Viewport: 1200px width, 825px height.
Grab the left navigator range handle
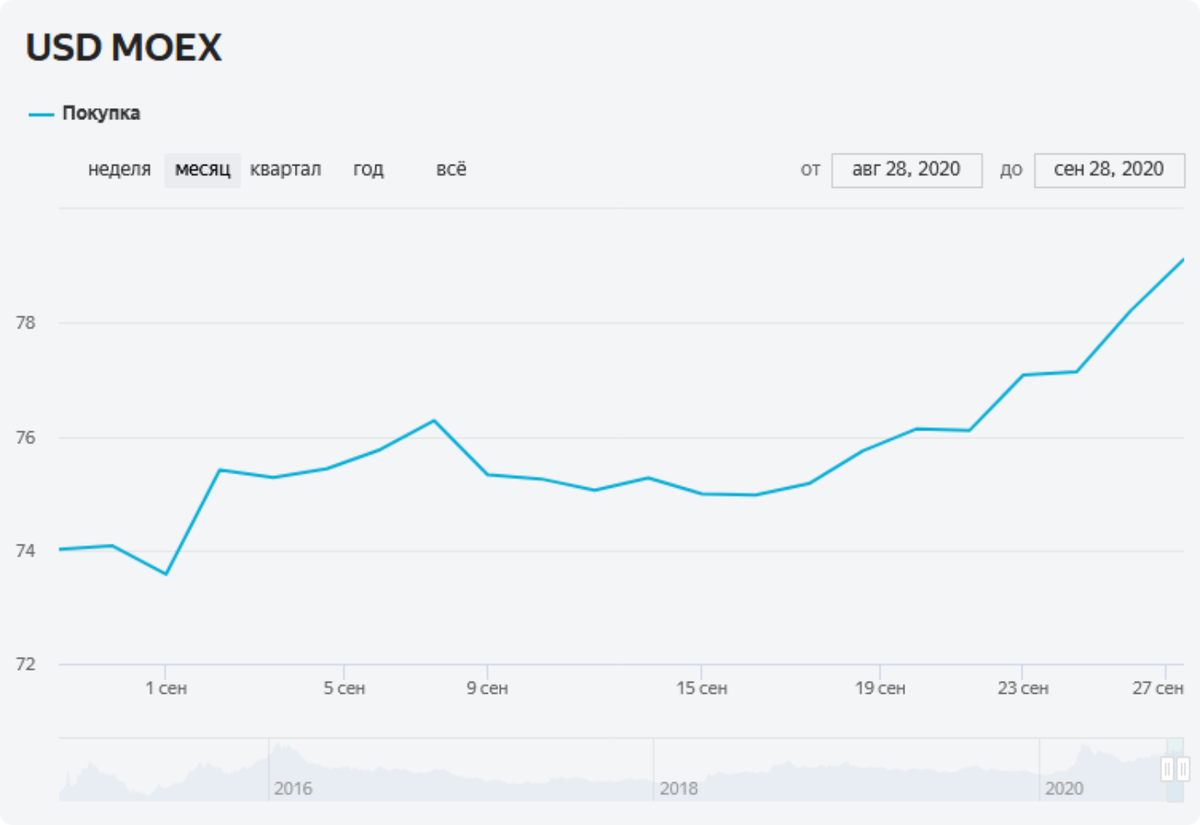(1167, 769)
